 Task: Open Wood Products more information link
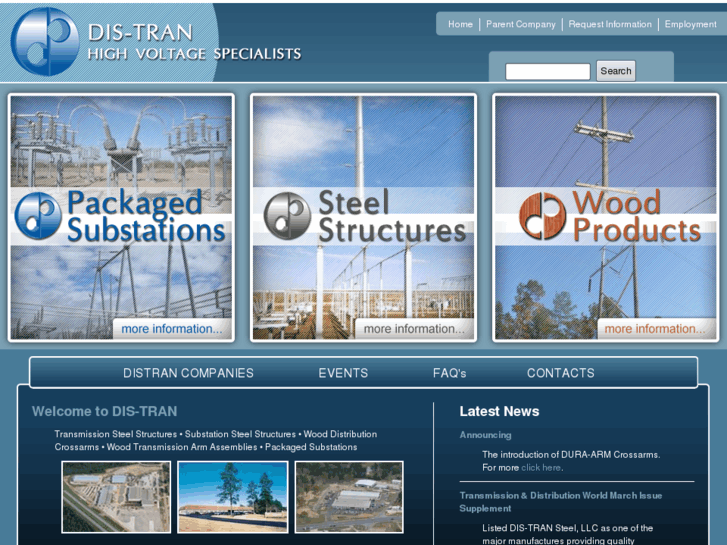coord(655,329)
